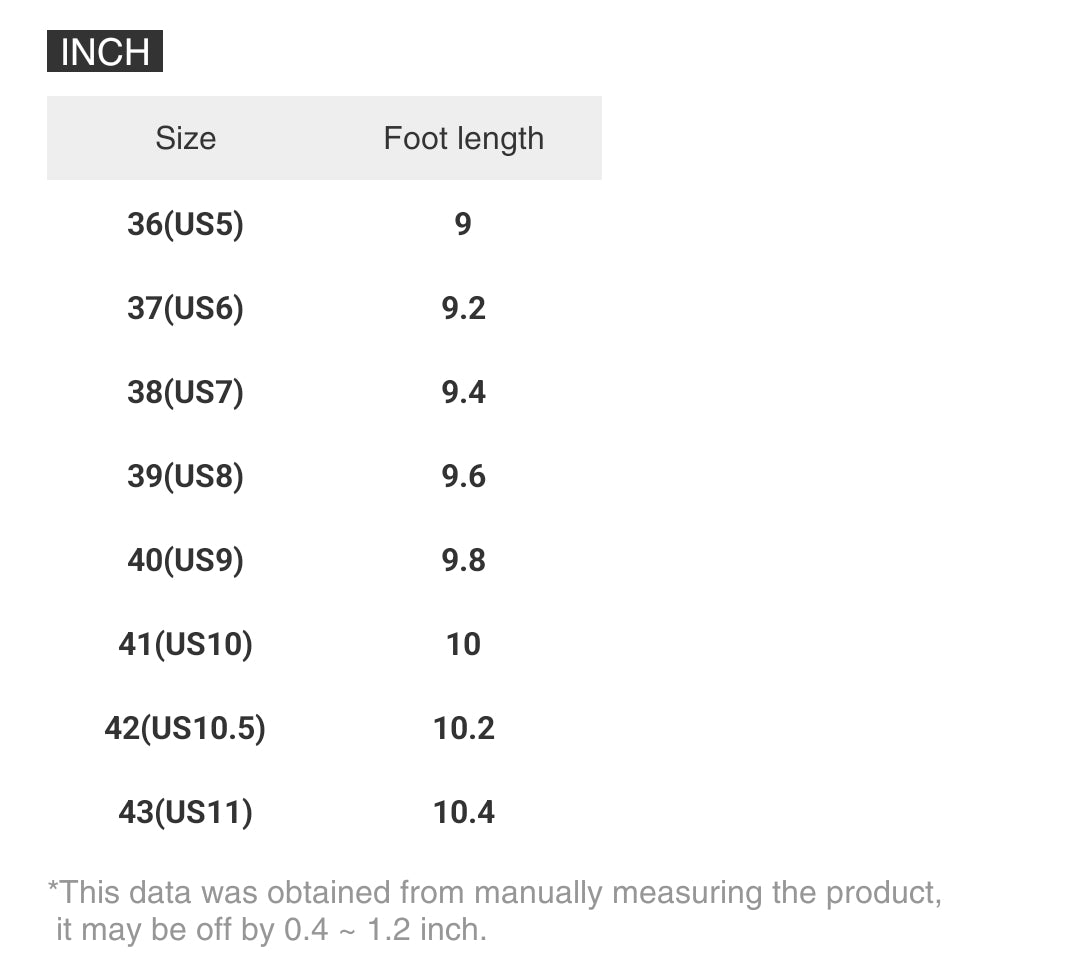
Task: Click the measurement disclaimer note
Action: click(494, 911)
